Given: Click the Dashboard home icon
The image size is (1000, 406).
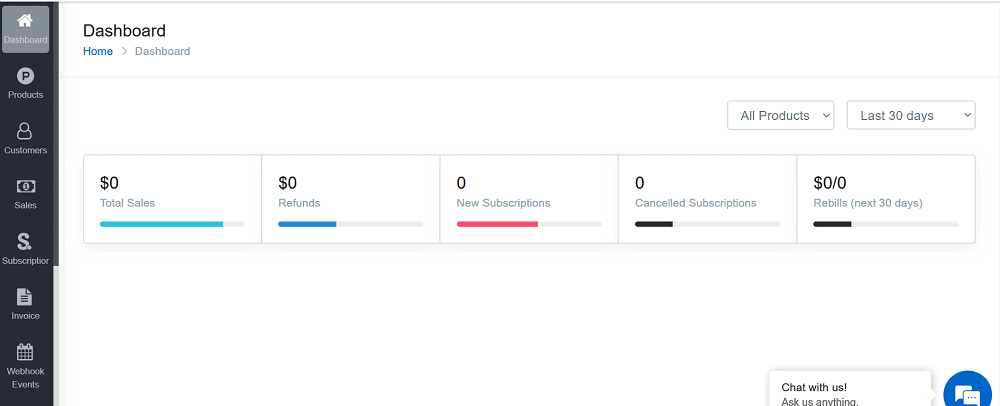Looking at the screenshot, I should tap(25, 20).
